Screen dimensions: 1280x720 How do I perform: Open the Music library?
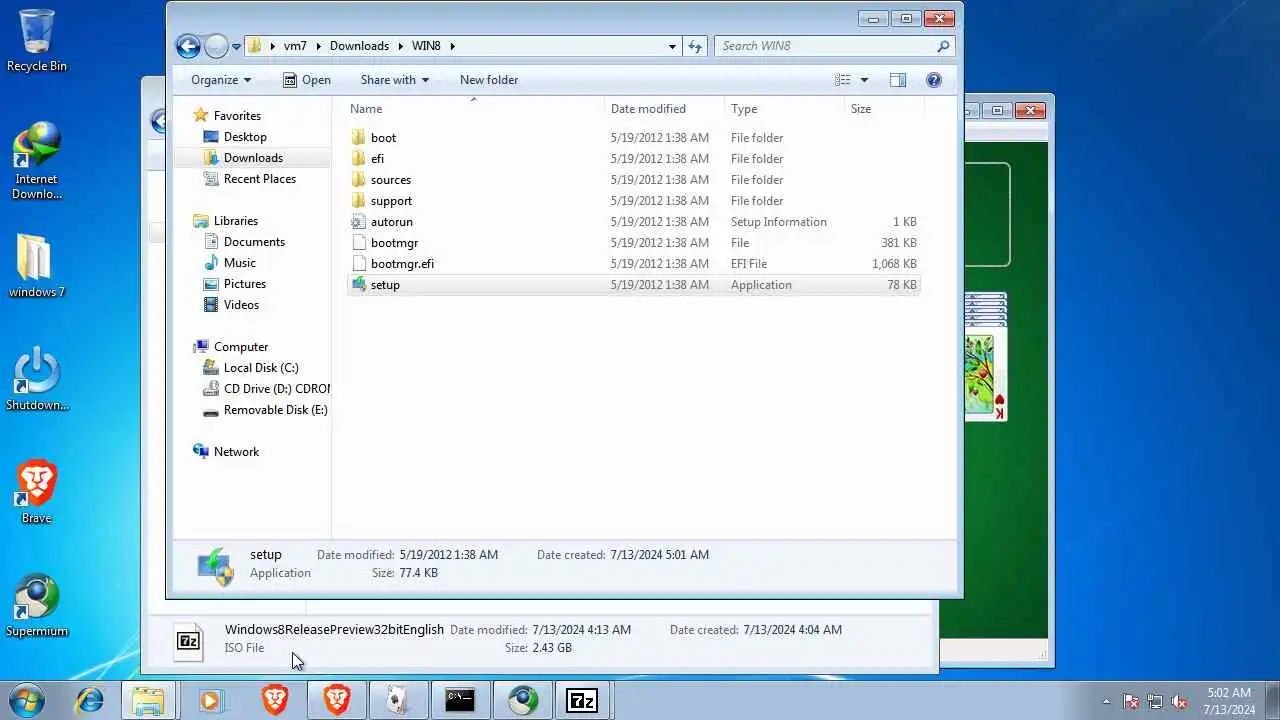coord(240,263)
